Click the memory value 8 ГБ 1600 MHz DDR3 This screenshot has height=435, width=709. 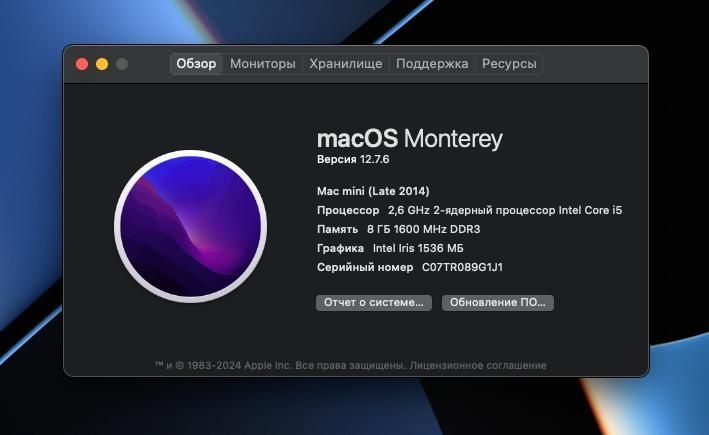(424, 229)
